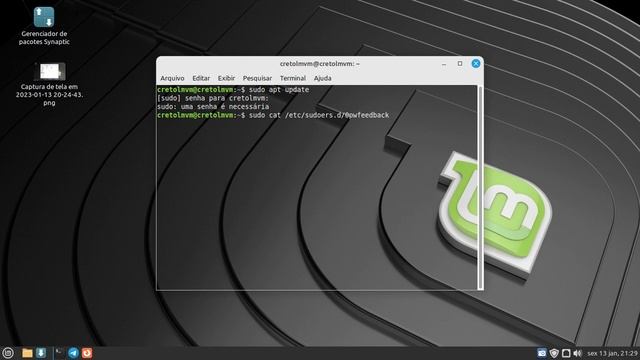The image size is (640, 360).
Task: Select the Captura de tela PNG file
Action: coord(49,84)
